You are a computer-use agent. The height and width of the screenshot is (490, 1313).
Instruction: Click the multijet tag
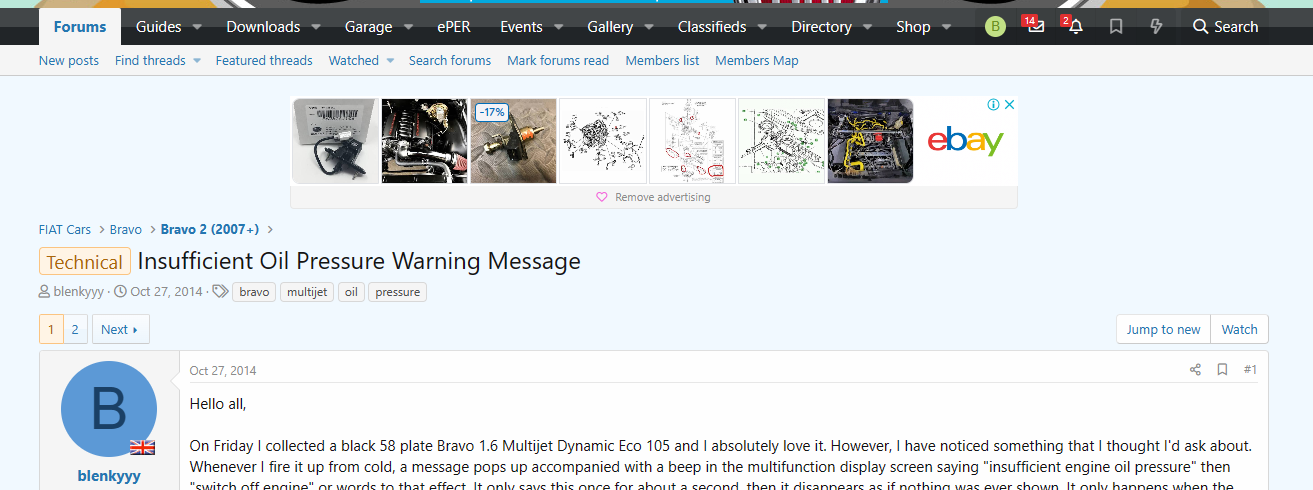306,292
